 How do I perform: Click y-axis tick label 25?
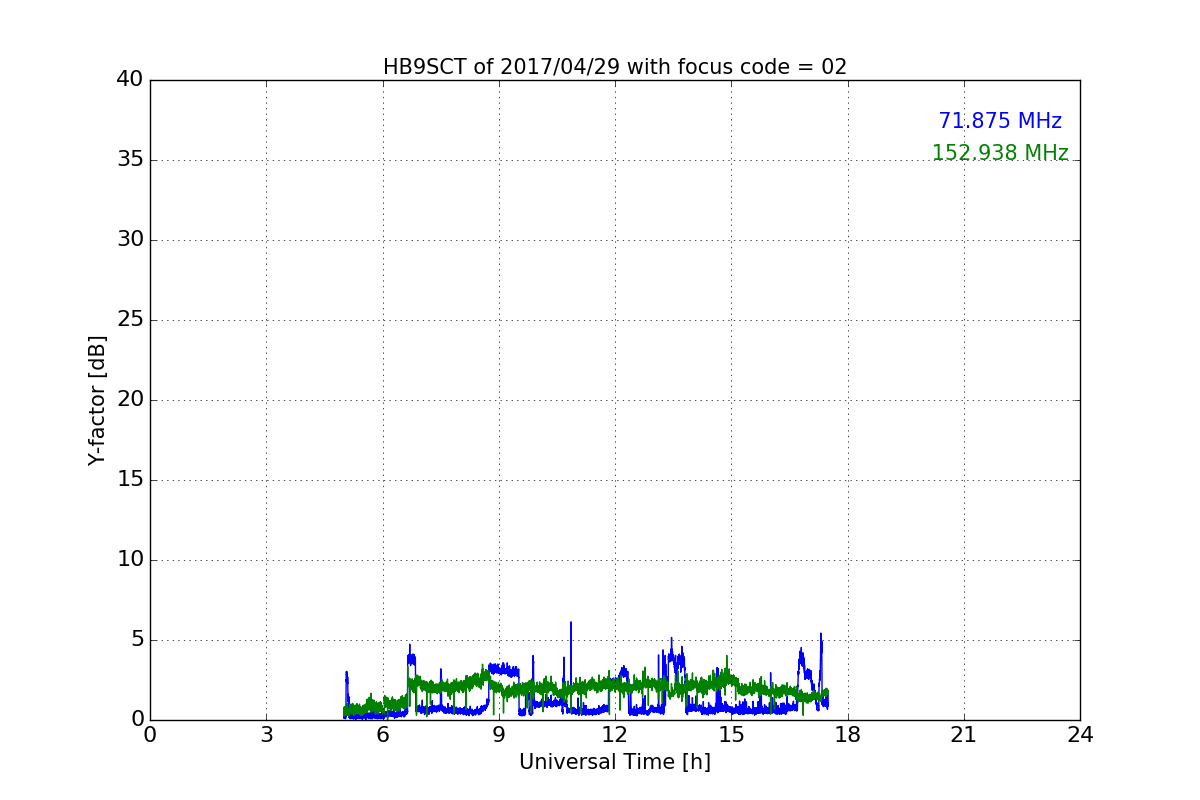click(x=129, y=320)
